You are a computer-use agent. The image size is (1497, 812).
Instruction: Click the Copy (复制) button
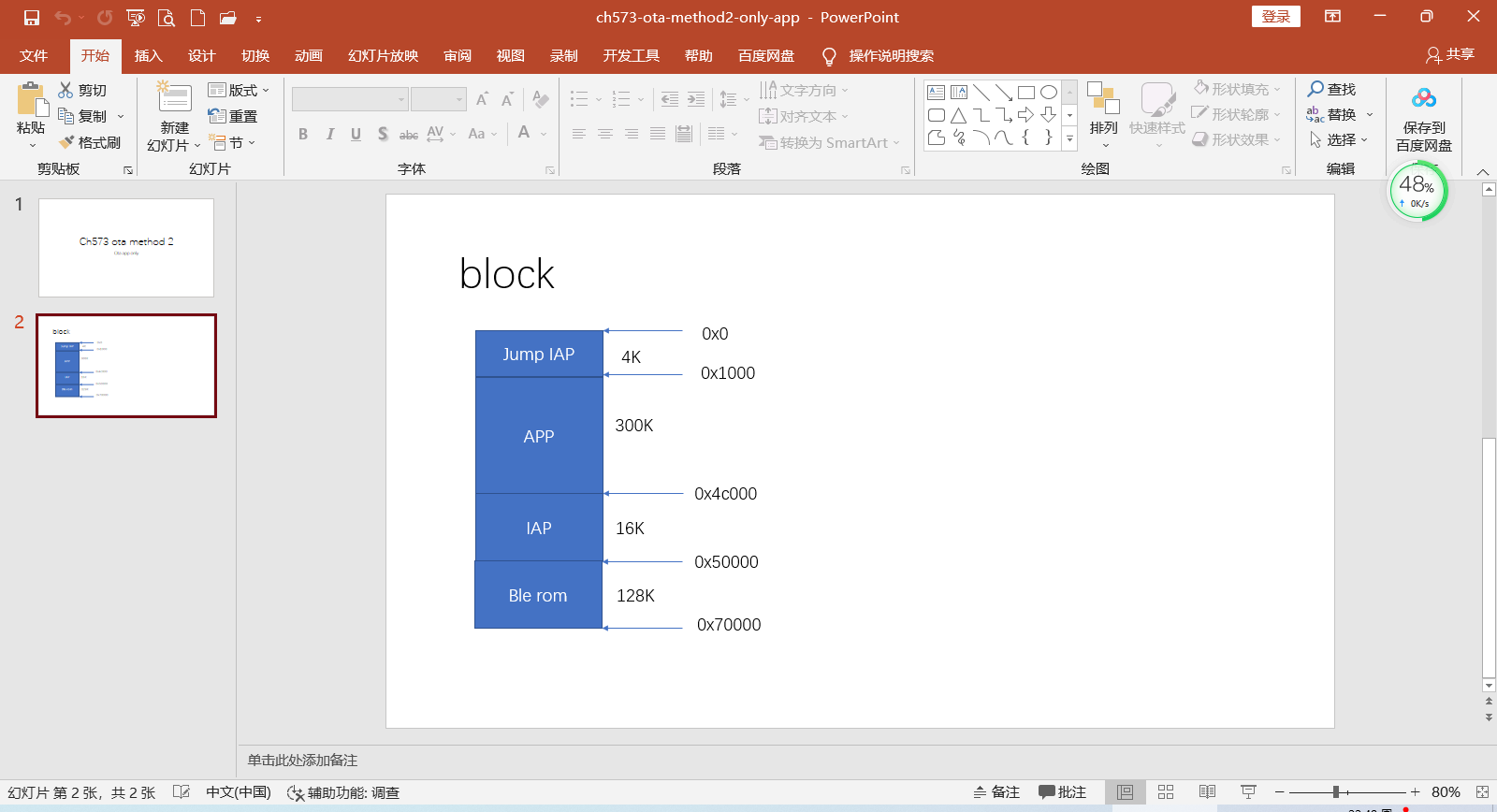pos(89,116)
